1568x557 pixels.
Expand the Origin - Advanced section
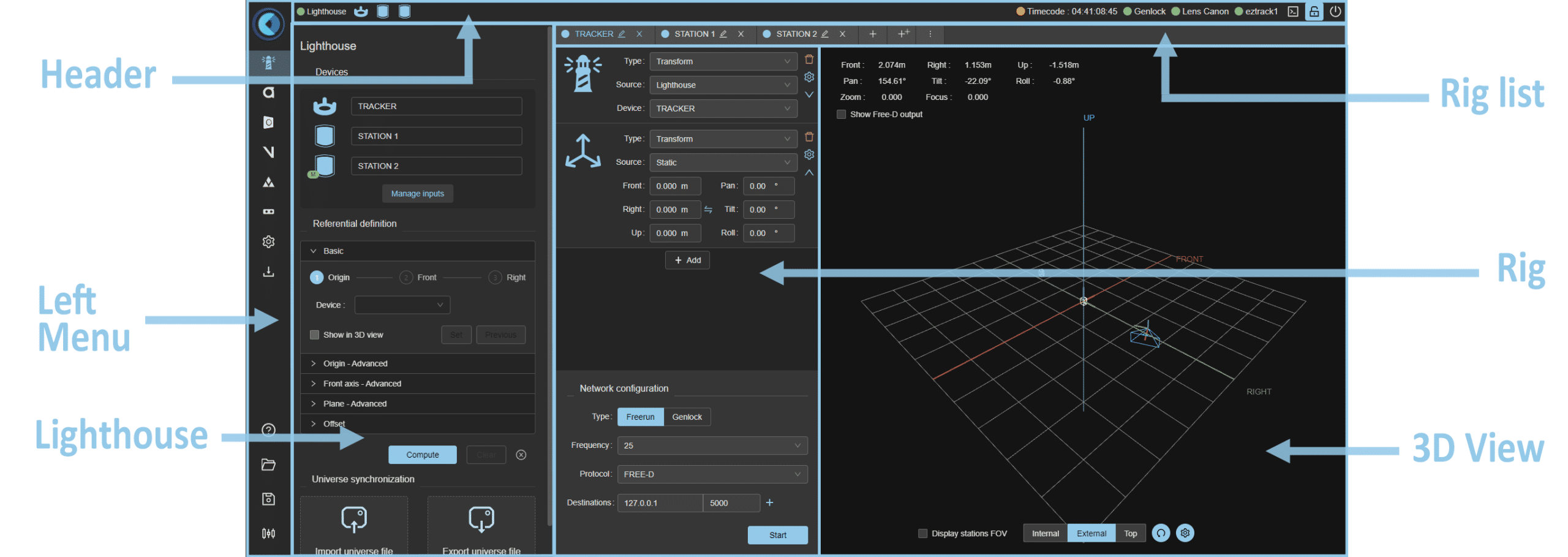point(355,363)
